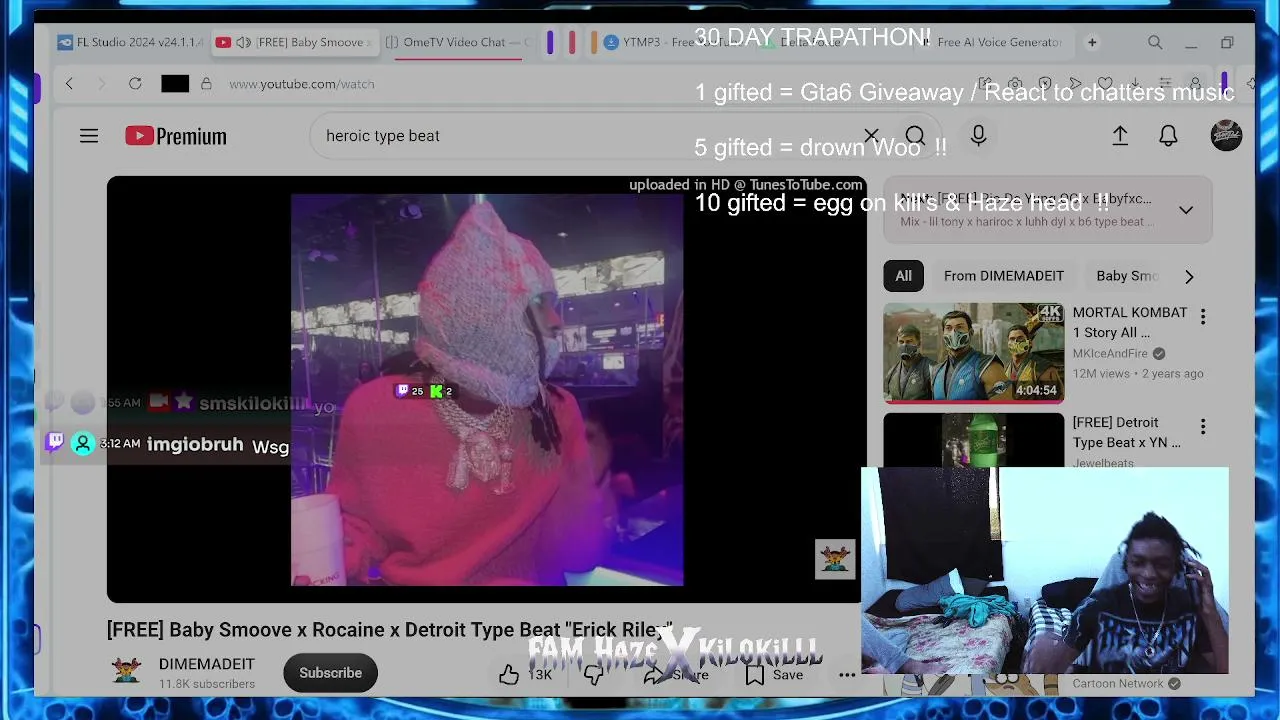The height and width of the screenshot is (720, 1280).
Task: Subscribe to the DIMEMADEIT channel
Action: click(x=330, y=673)
